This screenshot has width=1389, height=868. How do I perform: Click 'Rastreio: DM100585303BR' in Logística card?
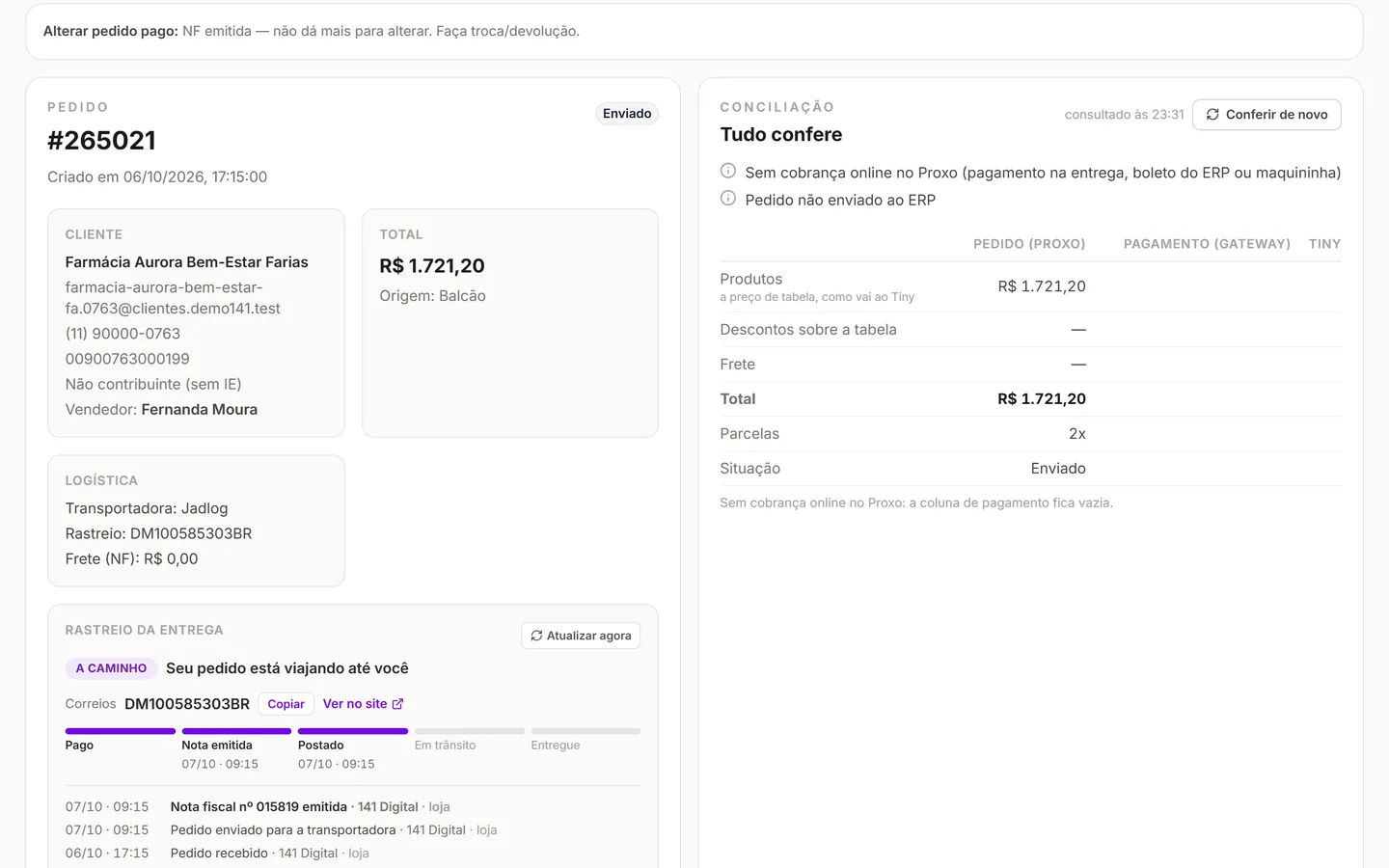pos(158,533)
